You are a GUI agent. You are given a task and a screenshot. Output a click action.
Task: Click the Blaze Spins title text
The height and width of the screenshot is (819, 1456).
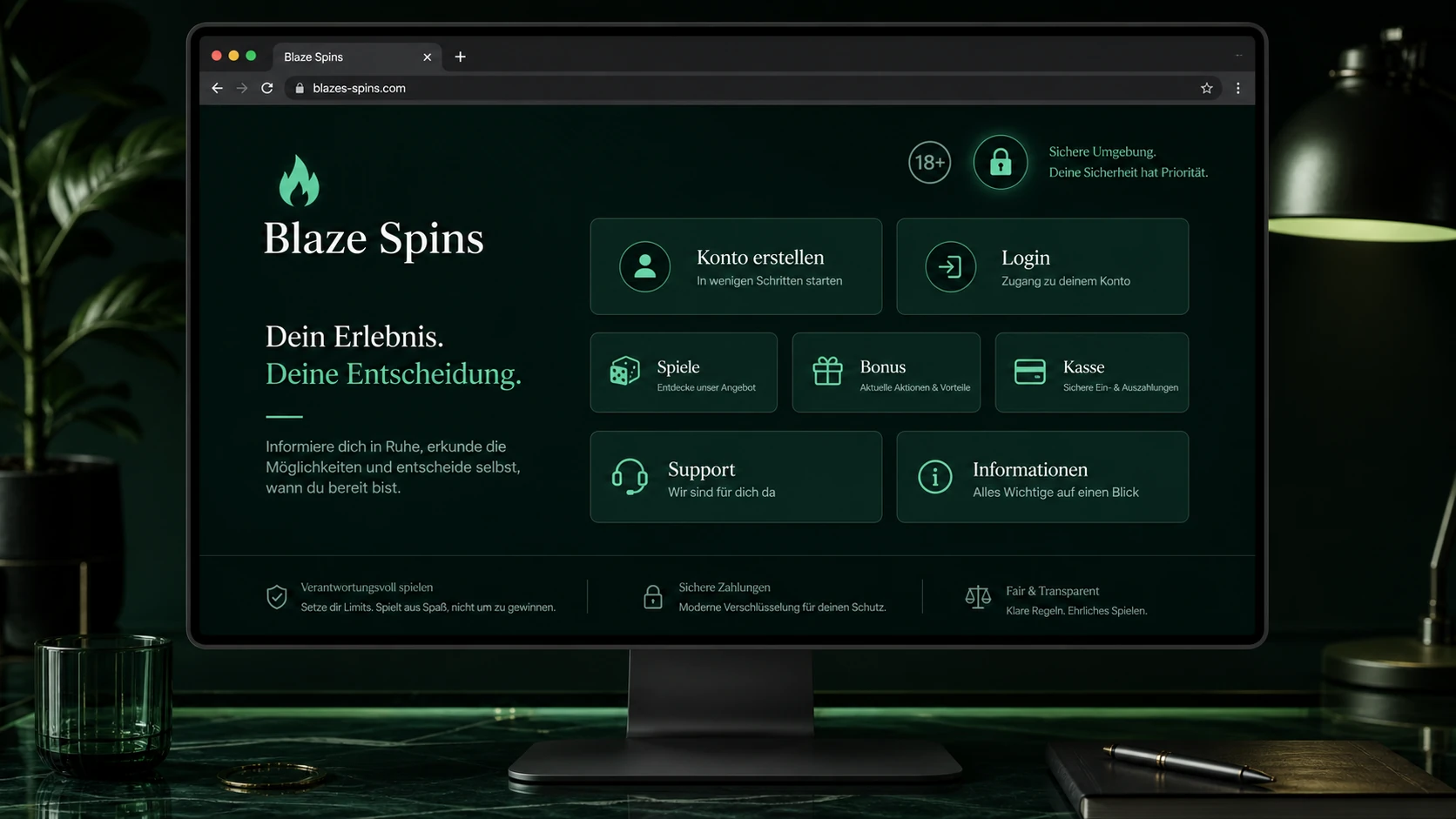tap(374, 238)
